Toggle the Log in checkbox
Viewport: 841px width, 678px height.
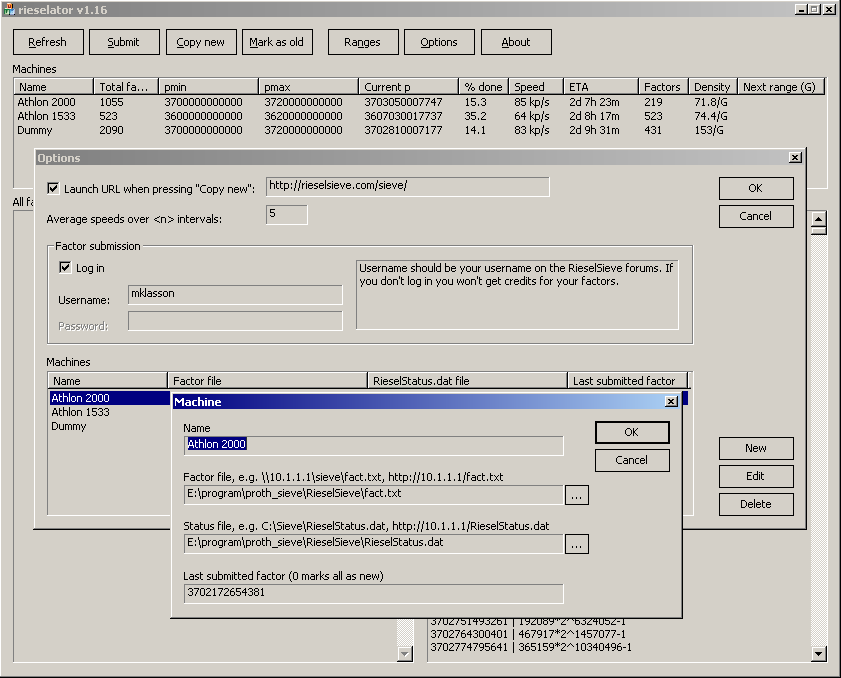[65, 267]
